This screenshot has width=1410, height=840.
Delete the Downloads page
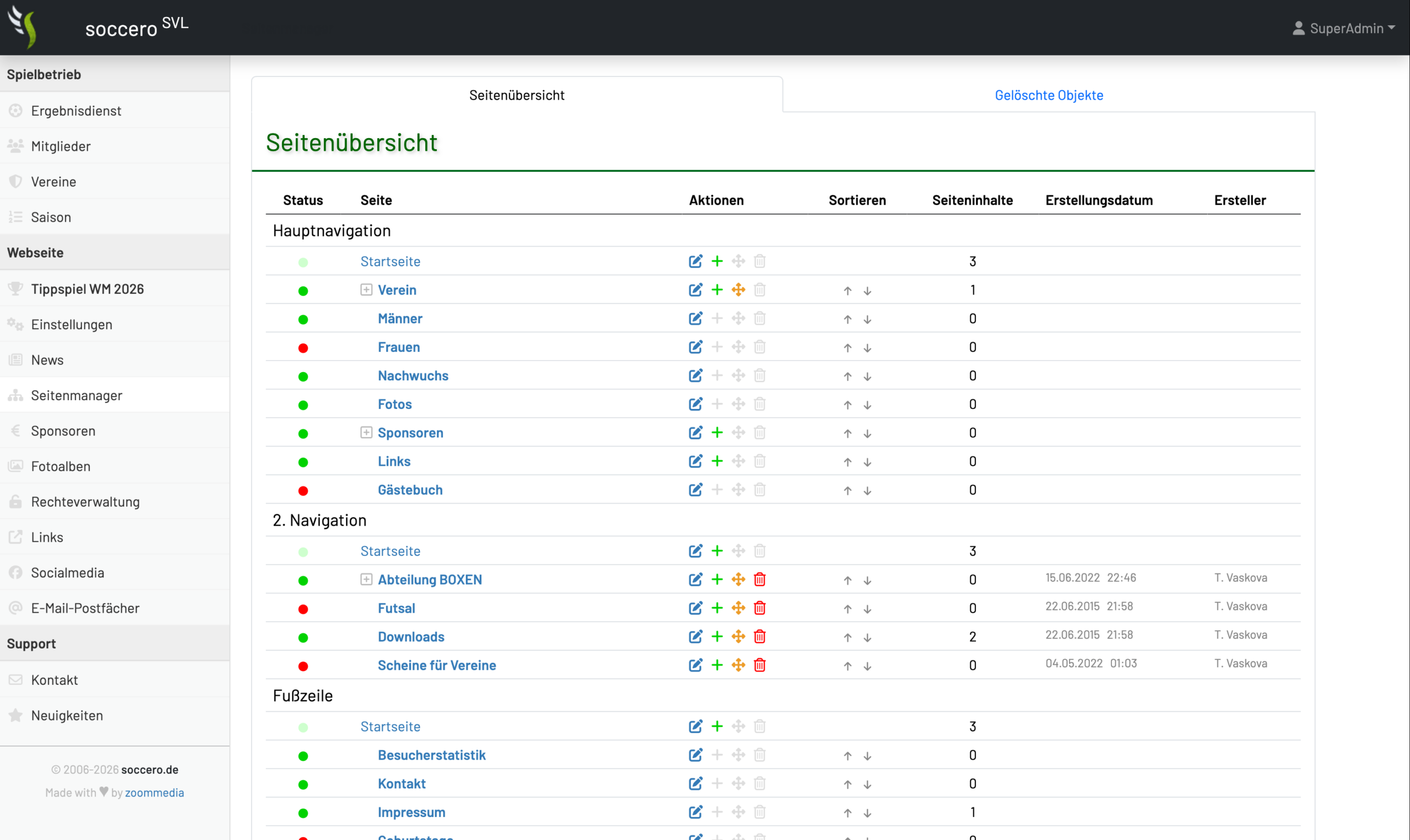tap(760, 637)
